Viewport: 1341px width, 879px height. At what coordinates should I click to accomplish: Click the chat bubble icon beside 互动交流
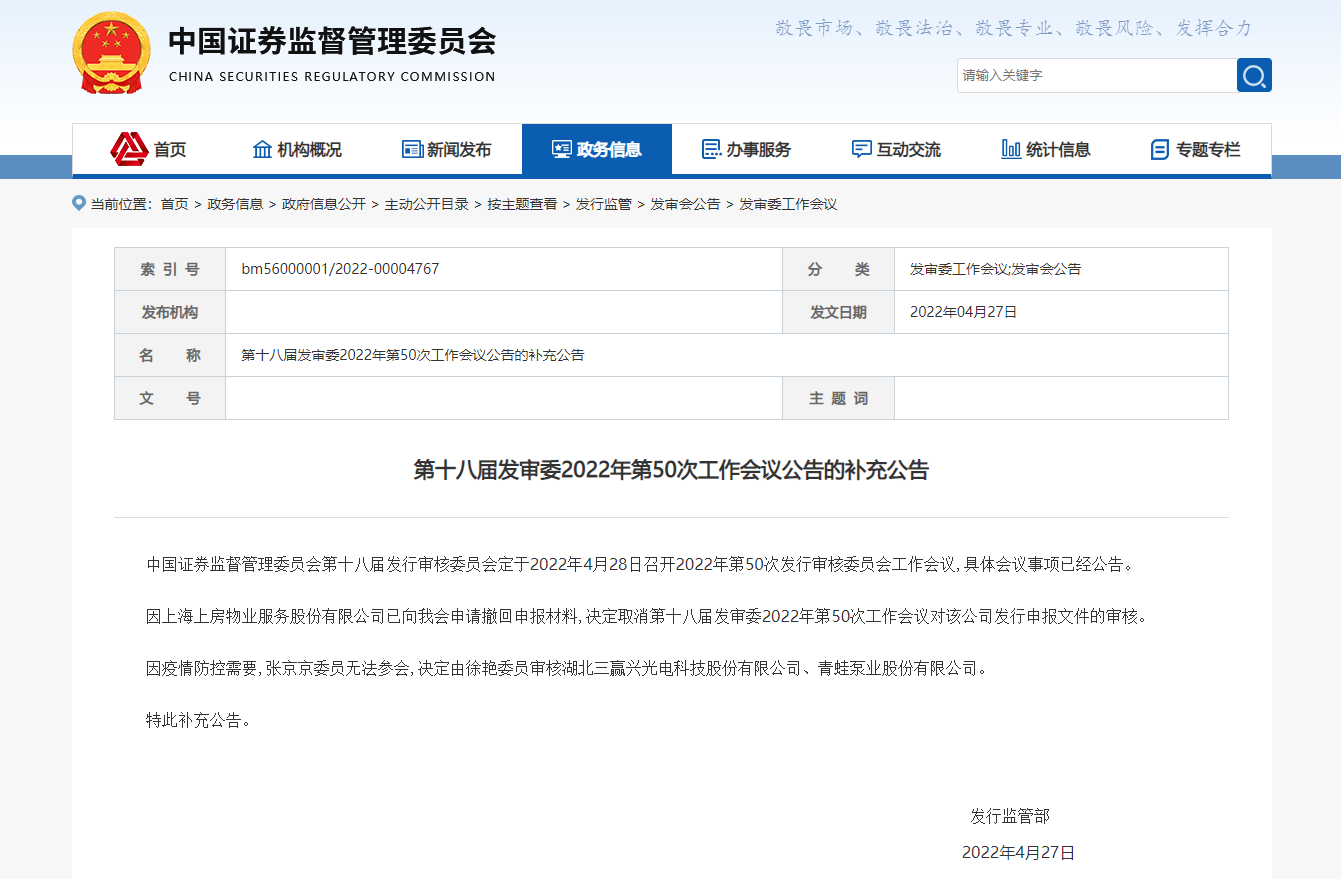861,149
